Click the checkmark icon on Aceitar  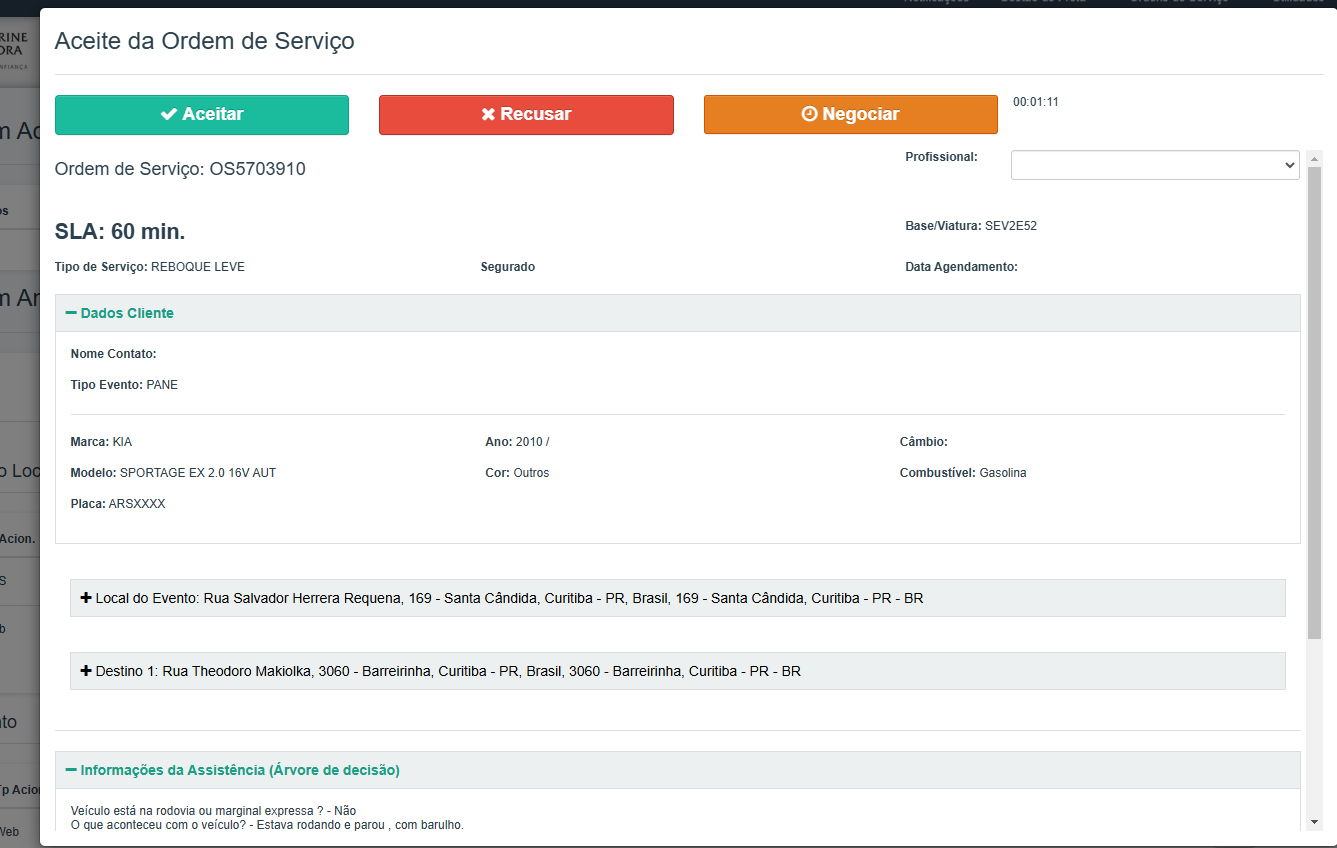click(169, 114)
